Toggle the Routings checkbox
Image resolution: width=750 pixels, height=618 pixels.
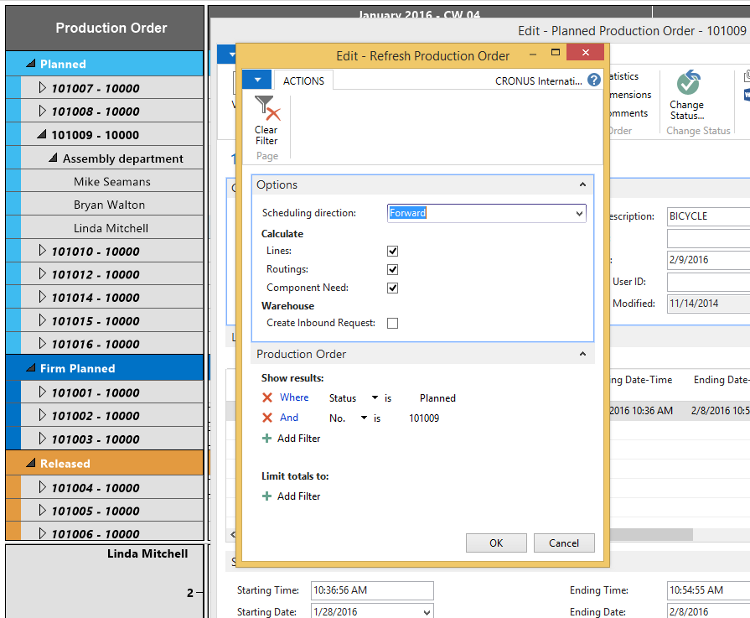pos(392,269)
